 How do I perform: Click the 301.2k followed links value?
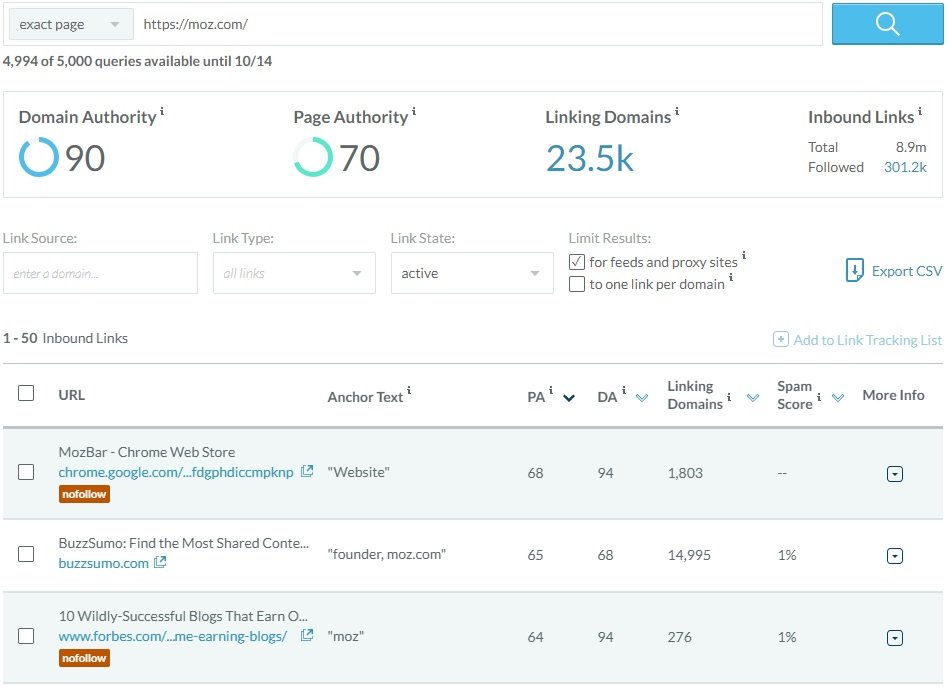[905, 167]
